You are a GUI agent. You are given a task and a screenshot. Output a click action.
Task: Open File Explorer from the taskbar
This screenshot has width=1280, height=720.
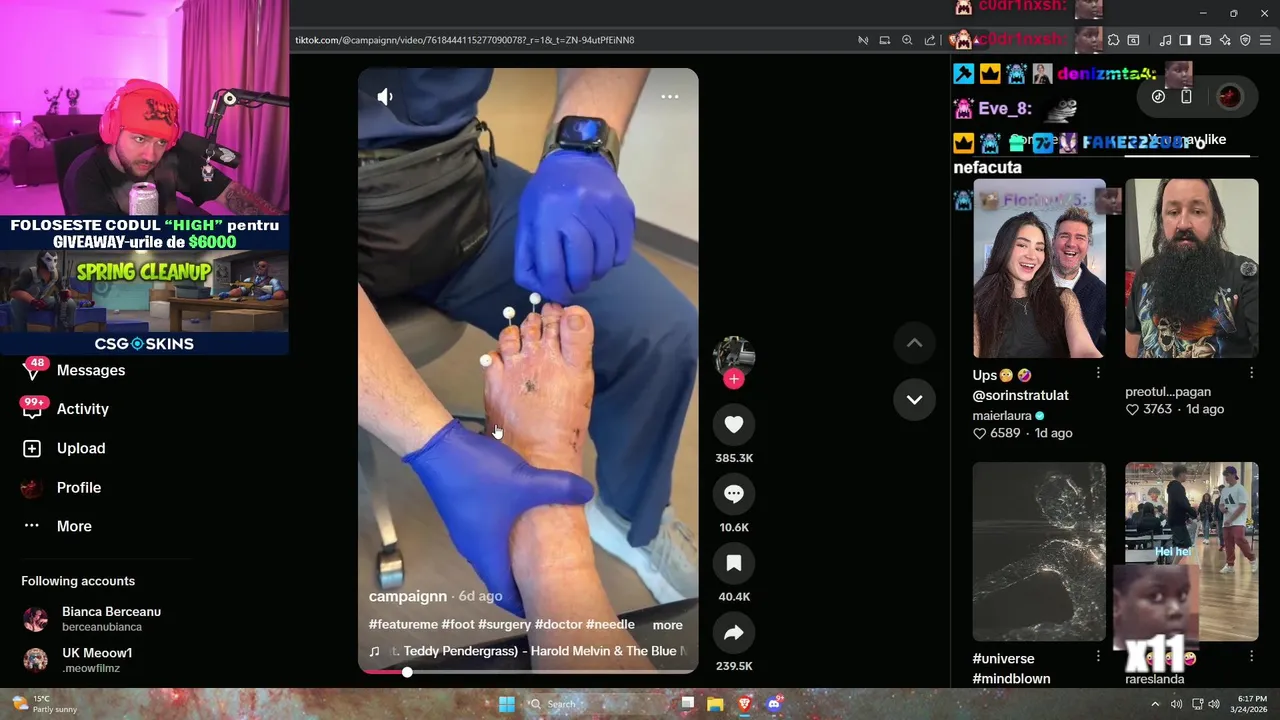[x=715, y=704]
